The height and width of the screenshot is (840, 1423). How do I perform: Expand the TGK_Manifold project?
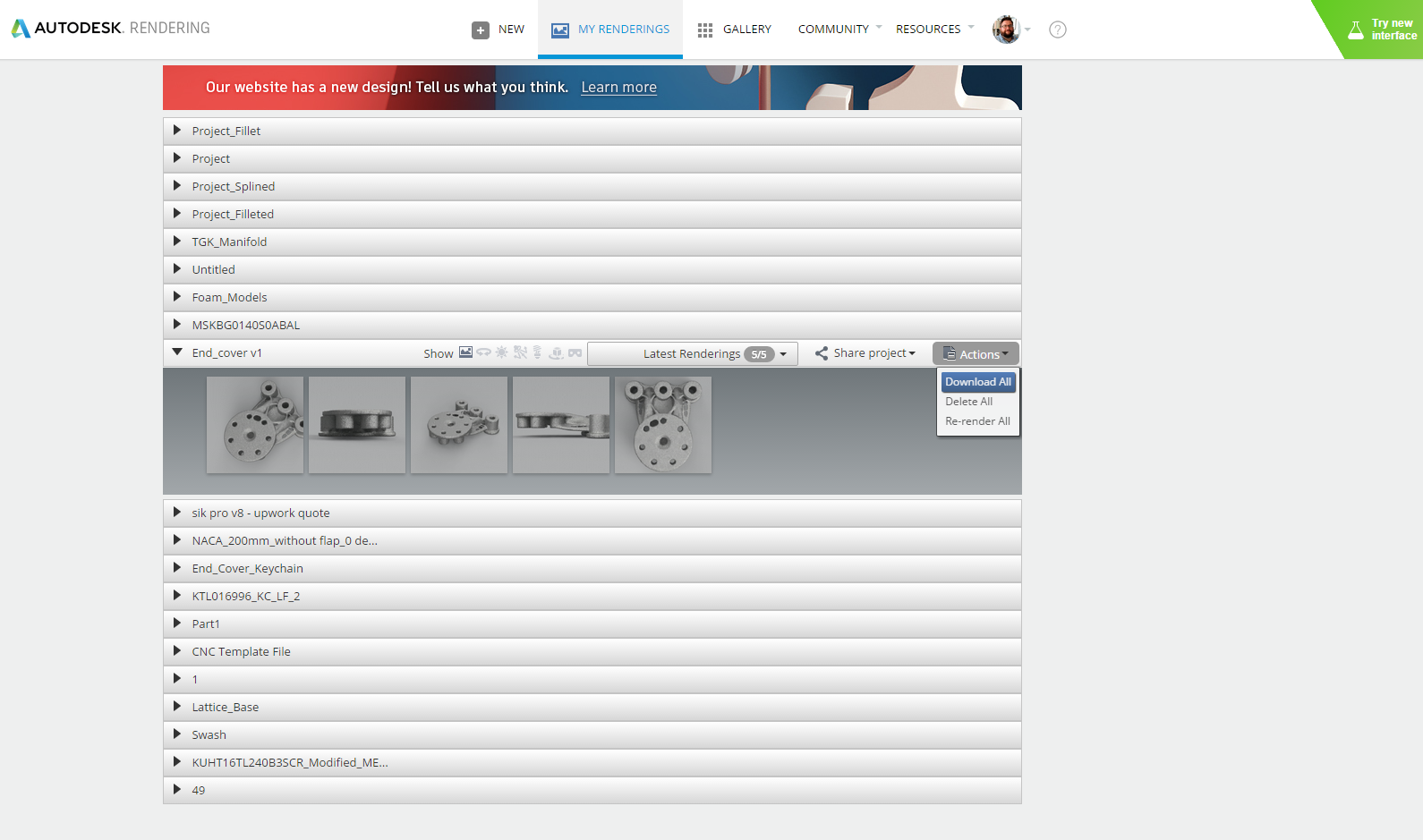[x=177, y=242]
